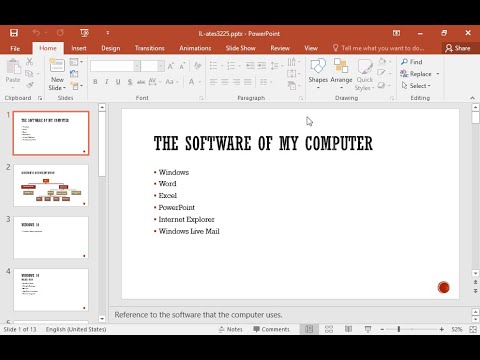480x360 pixels.
Task: Switch to the Slide Show tab
Action: 240,48
